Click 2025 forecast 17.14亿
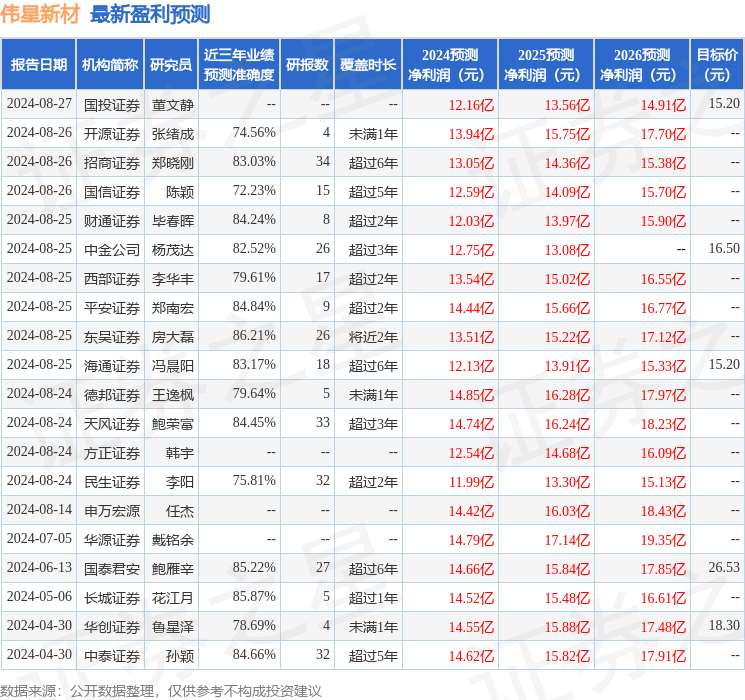 (x=567, y=540)
